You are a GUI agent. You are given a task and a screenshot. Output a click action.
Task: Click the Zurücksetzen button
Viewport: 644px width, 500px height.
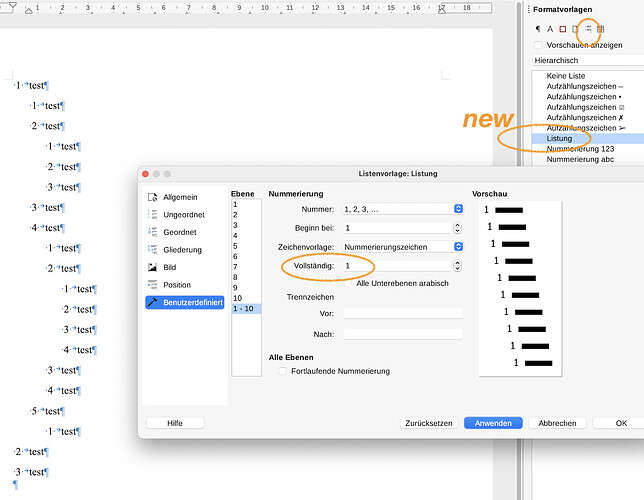click(x=429, y=423)
